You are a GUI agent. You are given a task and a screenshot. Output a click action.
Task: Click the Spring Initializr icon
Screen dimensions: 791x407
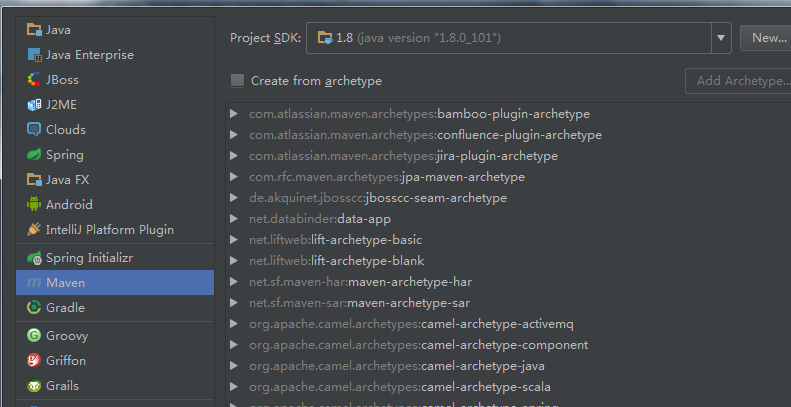click(x=34, y=258)
